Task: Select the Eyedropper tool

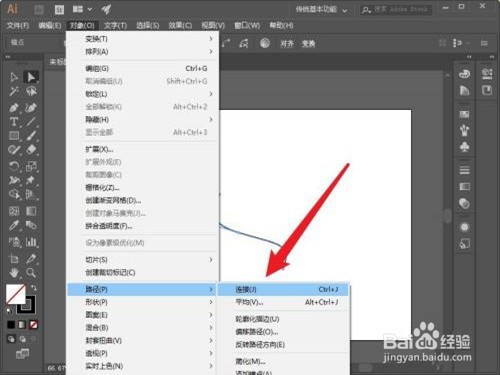Action: point(14,225)
